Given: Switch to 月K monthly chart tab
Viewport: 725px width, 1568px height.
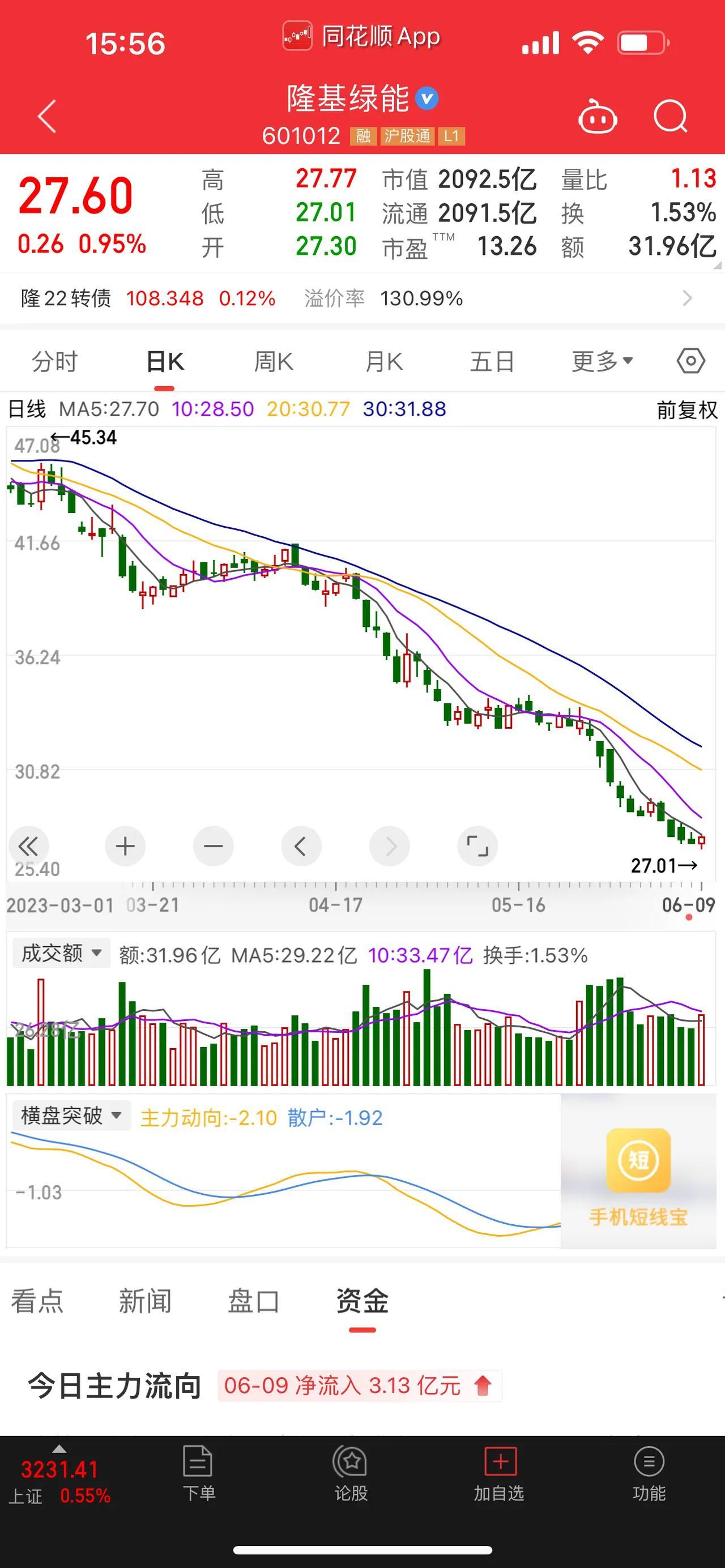Looking at the screenshot, I should (384, 361).
